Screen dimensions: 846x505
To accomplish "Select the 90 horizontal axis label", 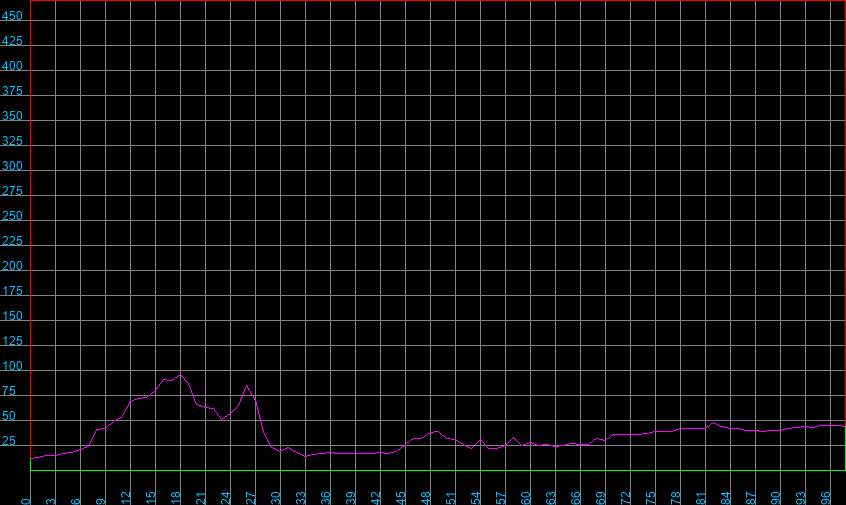I will pos(776,498).
